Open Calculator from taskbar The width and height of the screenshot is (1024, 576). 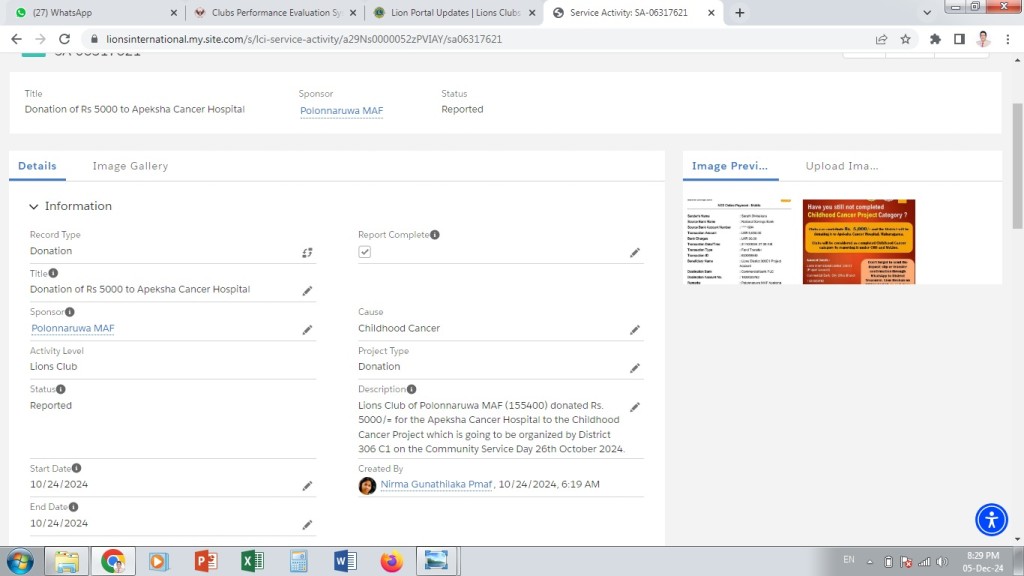298,561
